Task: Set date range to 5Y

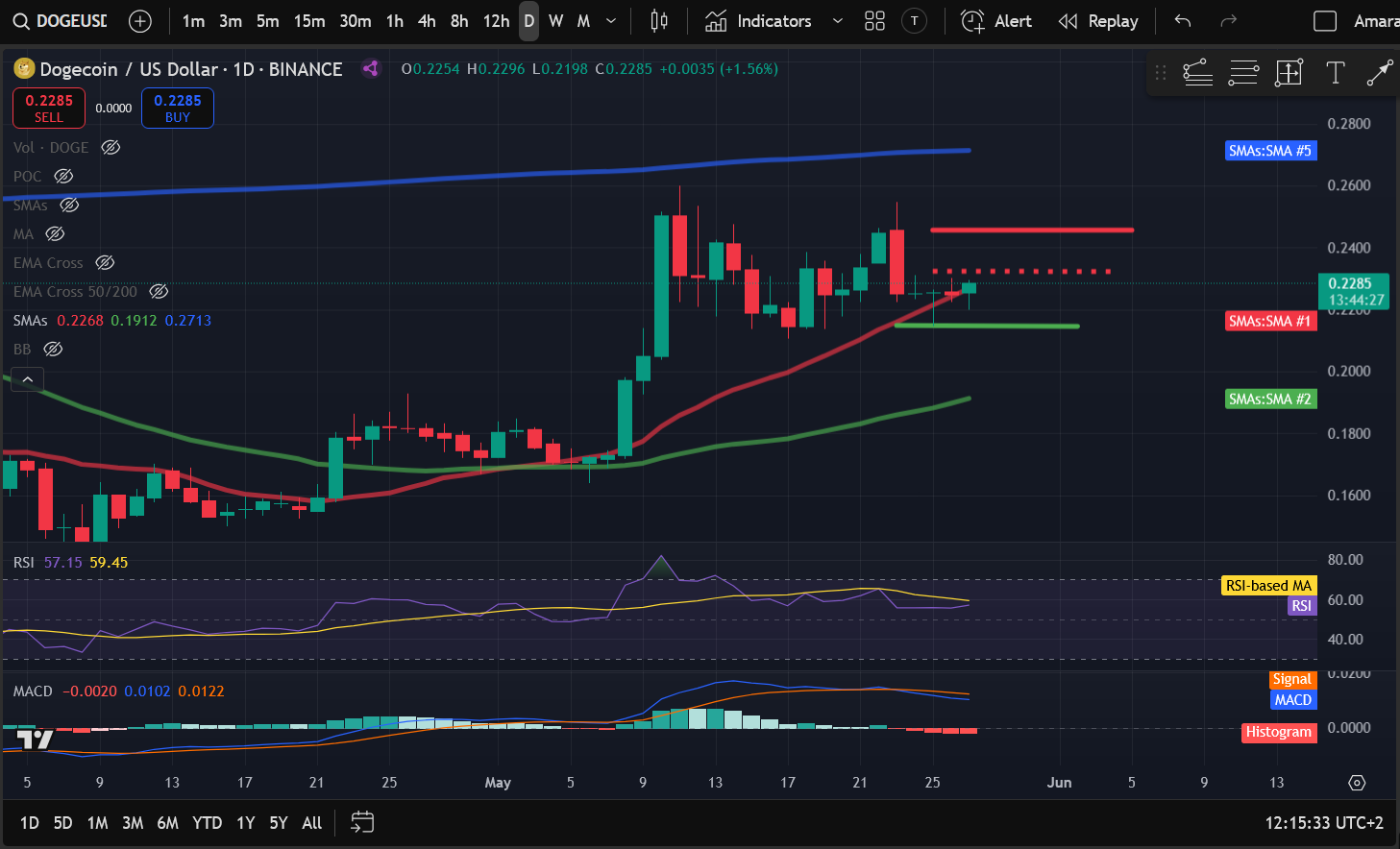Action: 279,823
